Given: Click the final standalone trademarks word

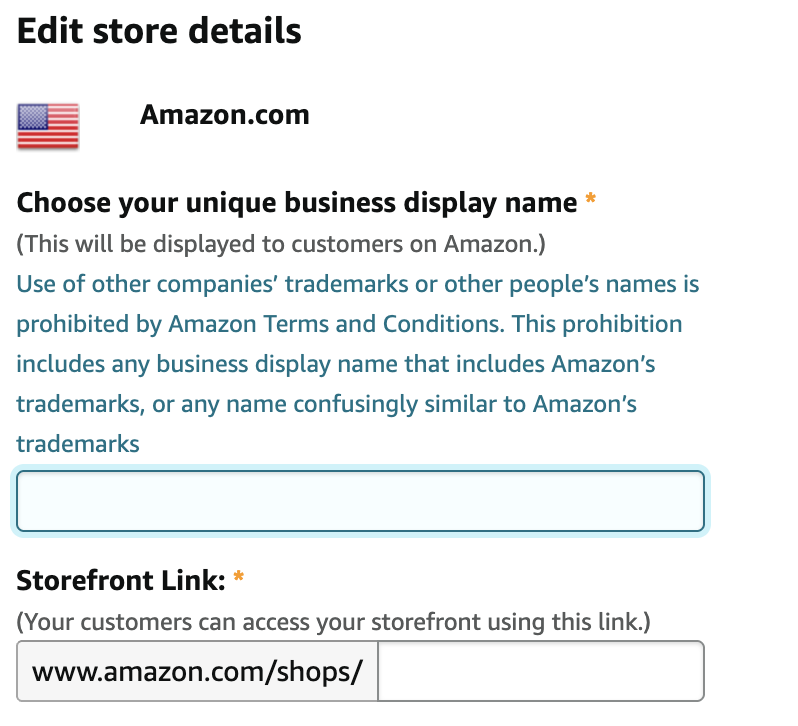Looking at the screenshot, I should pos(78,444).
